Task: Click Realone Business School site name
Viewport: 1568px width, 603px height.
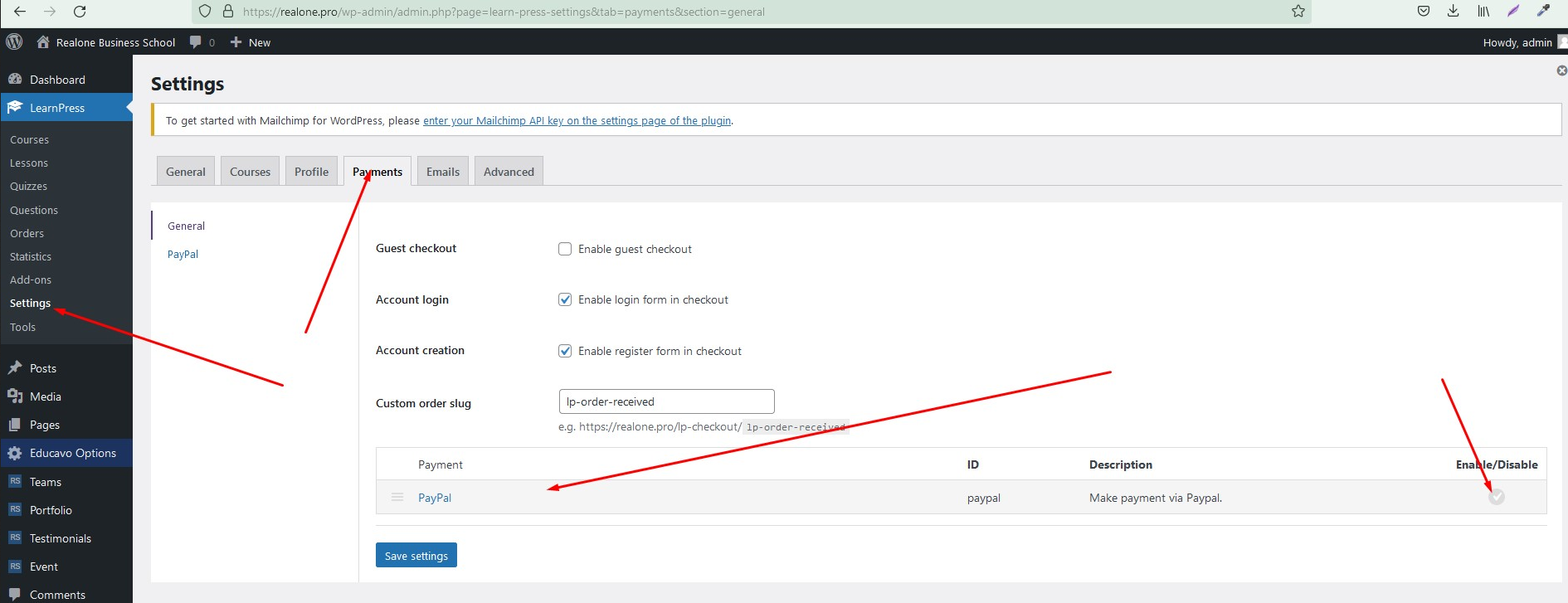Action: (x=115, y=42)
